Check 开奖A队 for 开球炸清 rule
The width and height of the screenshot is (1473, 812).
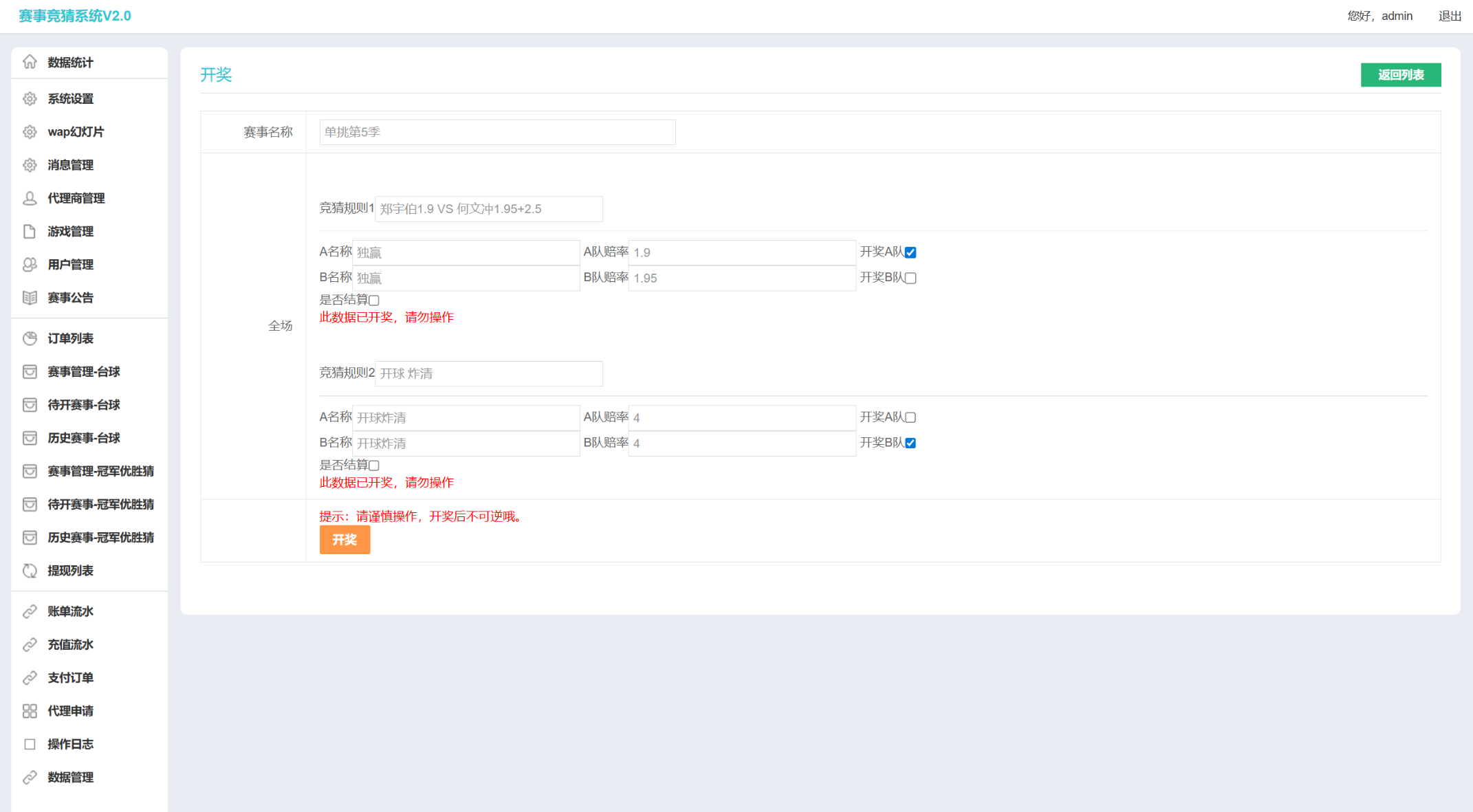[910, 417]
